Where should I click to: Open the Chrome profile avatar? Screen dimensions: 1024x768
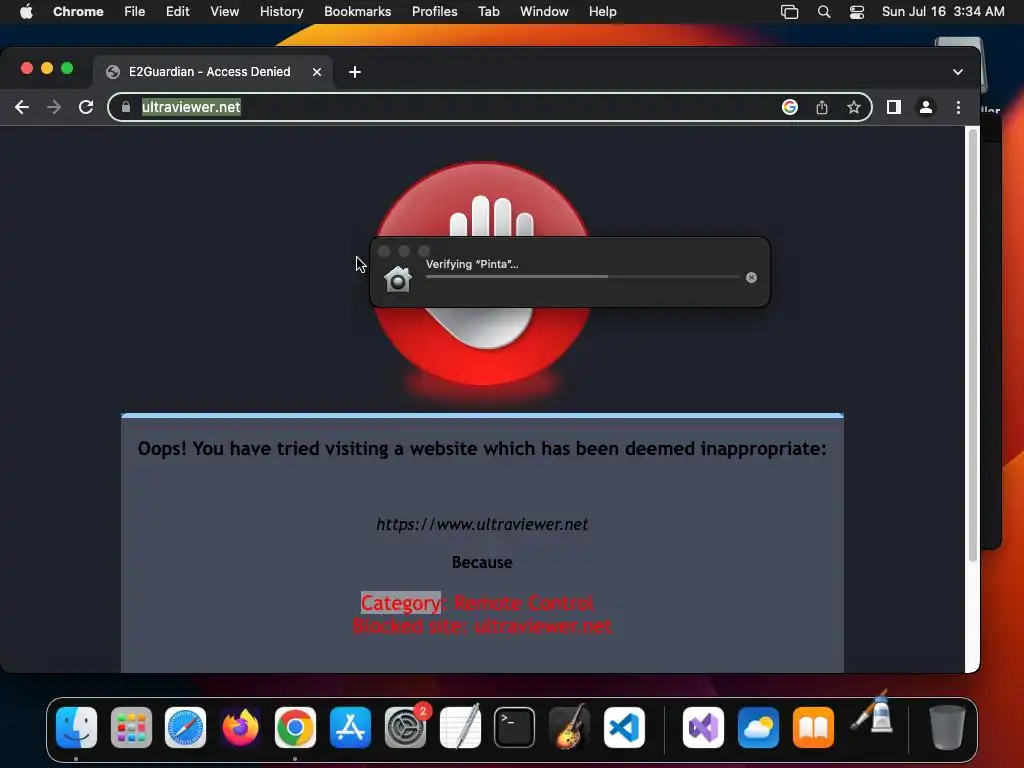925,107
